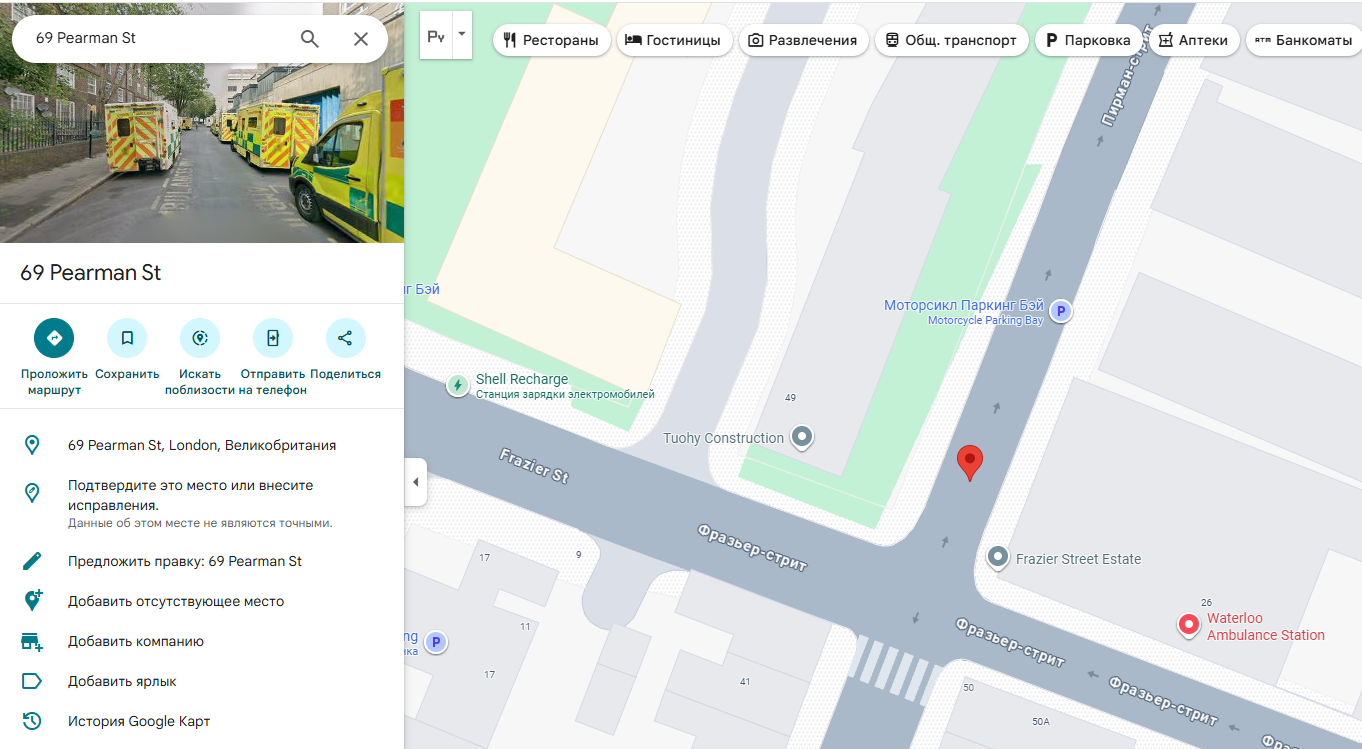The image size is (1362, 749).
Task: Click the add-missing-place pin icon
Action: click(32, 601)
